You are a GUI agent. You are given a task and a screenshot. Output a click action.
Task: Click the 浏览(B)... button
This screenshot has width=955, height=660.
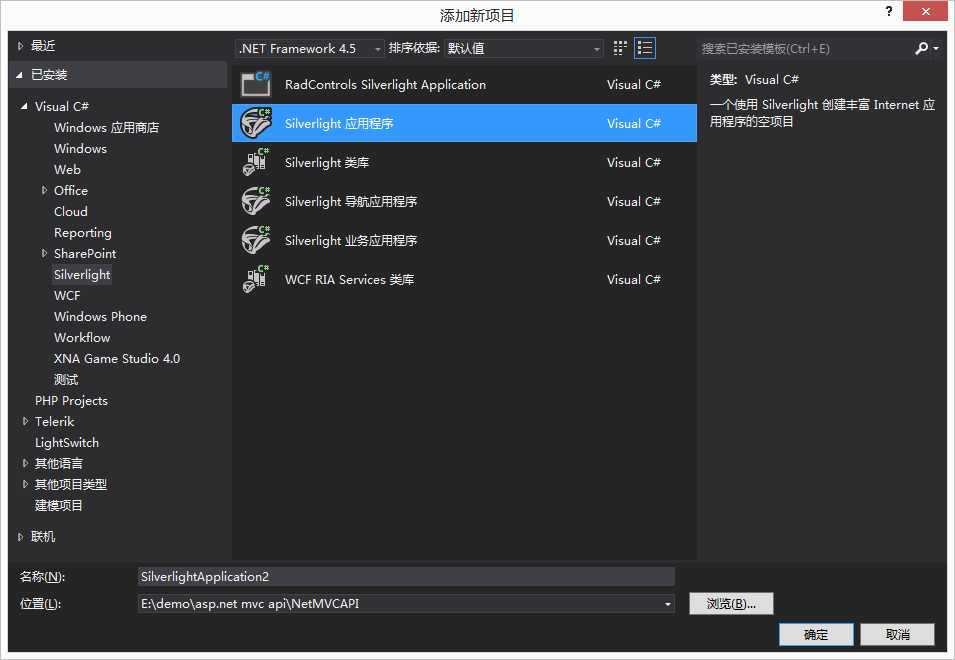(x=731, y=603)
